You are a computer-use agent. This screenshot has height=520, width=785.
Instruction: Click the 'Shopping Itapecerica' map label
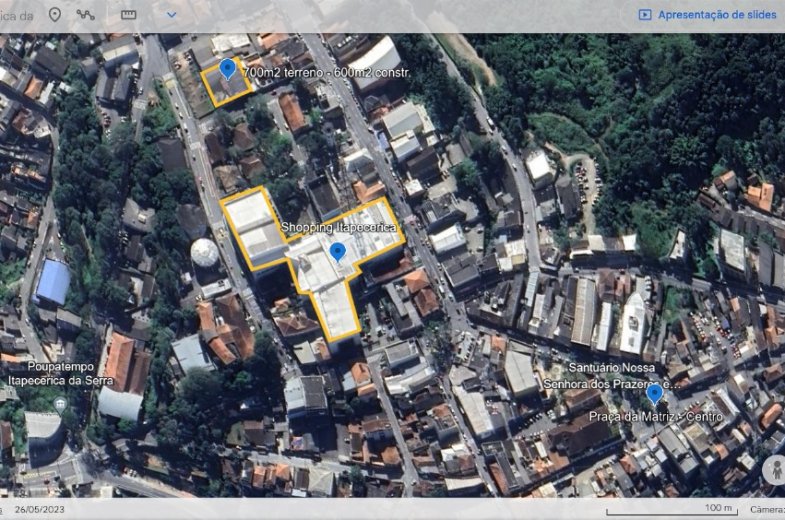(338, 228)
